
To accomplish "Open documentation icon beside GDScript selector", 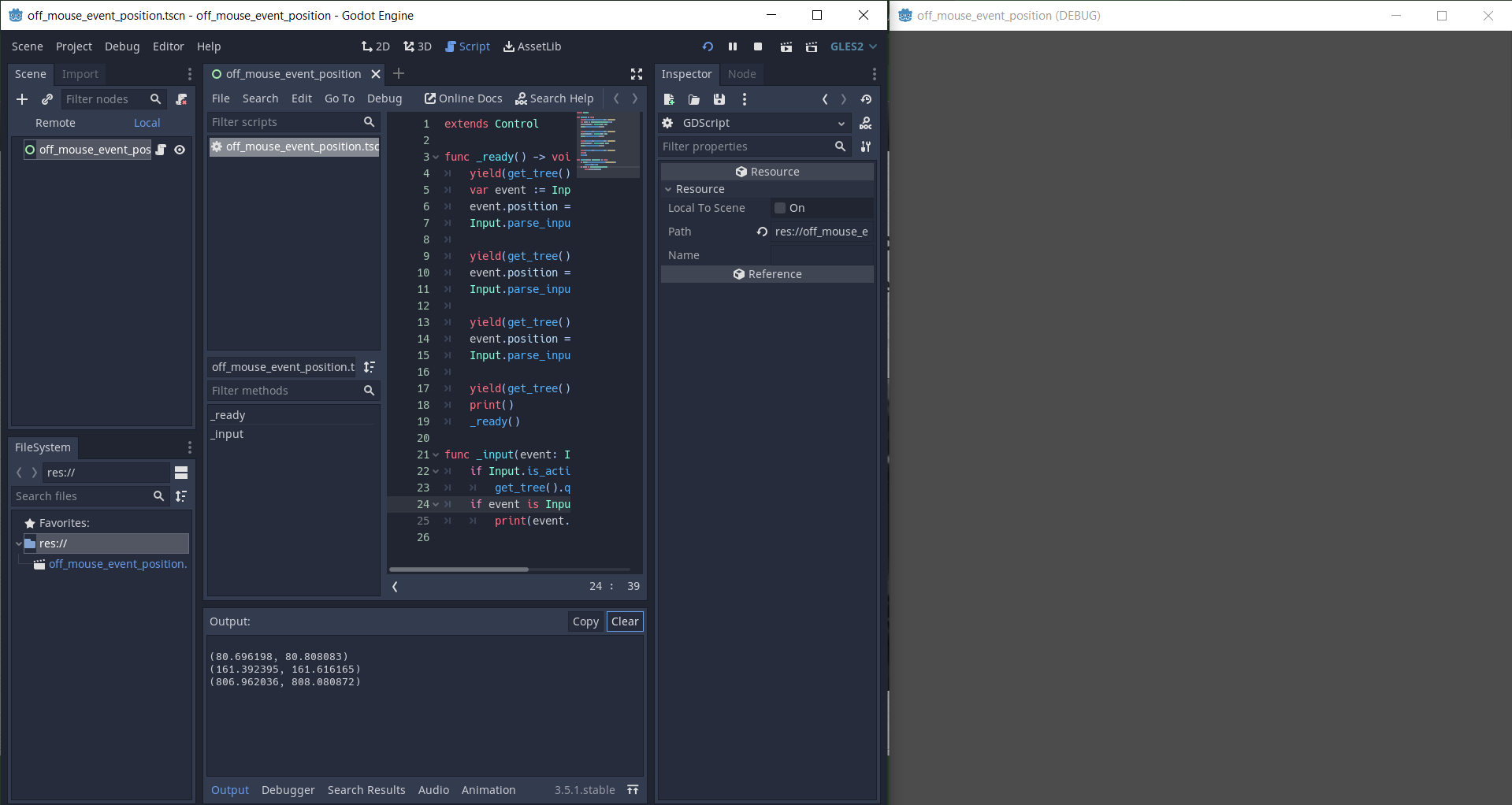I will (866, 123).
